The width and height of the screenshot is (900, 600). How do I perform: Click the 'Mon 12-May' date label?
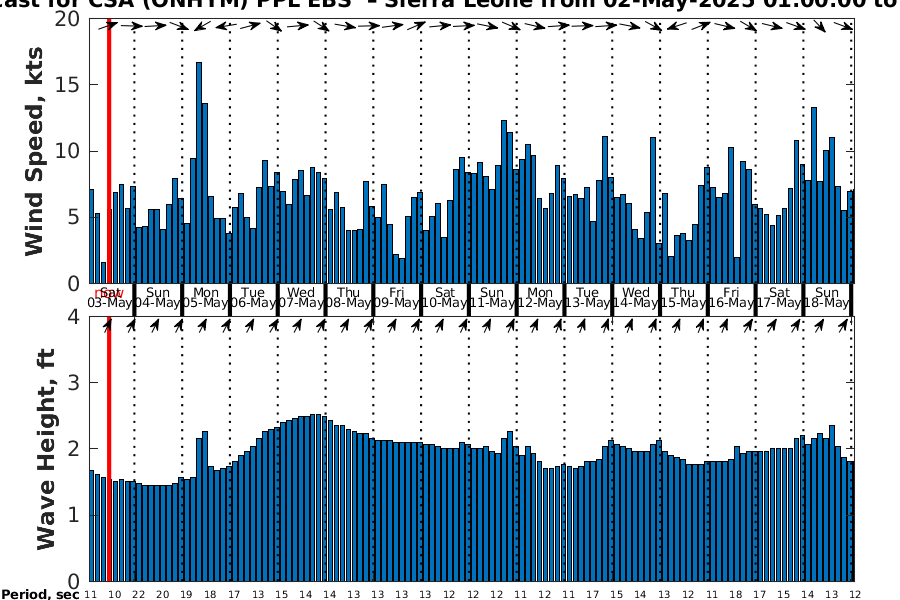point(540,297)
